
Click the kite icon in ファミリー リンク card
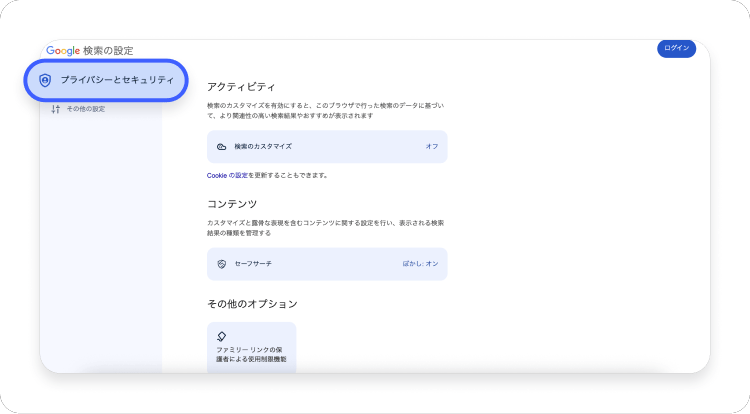[x=221, y=336]
